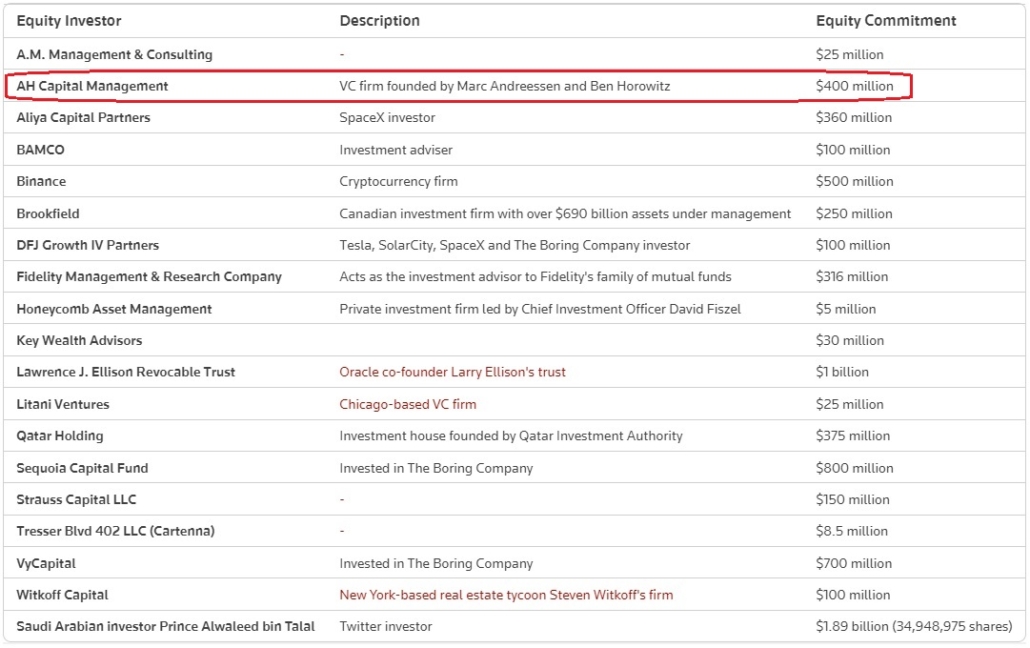Screen dimensions: 1030x648
Task: Follow the Steven Witkoff's firm link
Action: [x=506, y=595]
